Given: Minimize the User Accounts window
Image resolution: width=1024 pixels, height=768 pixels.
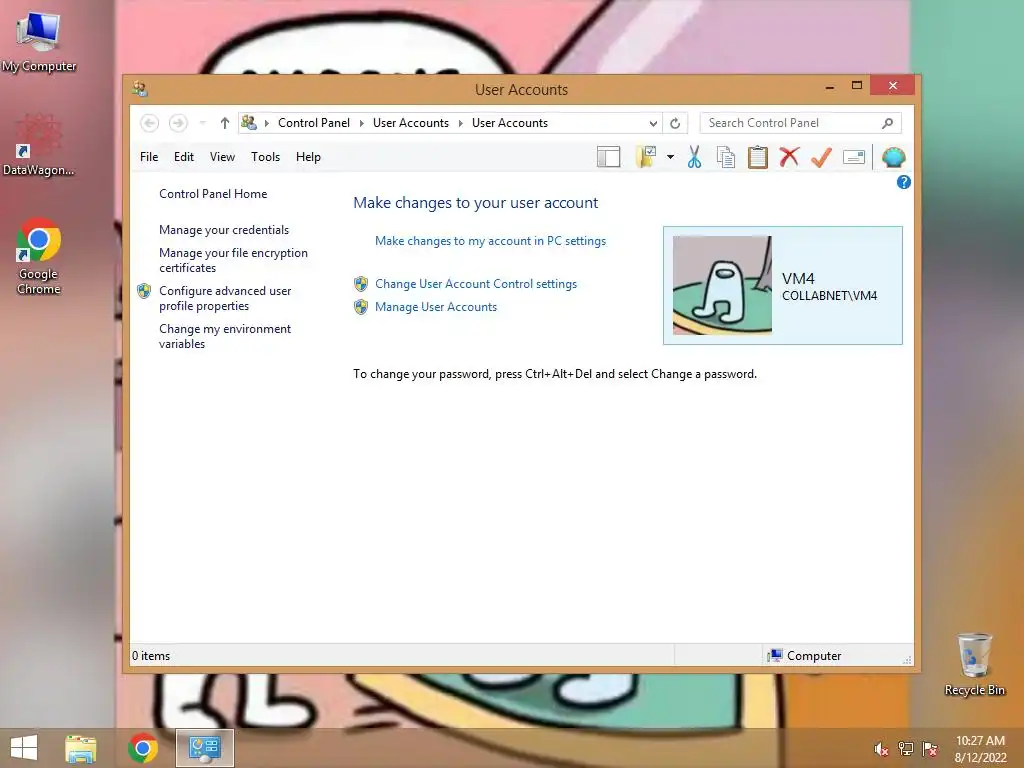Looking at the screenshot, I should tap(829, 86).
